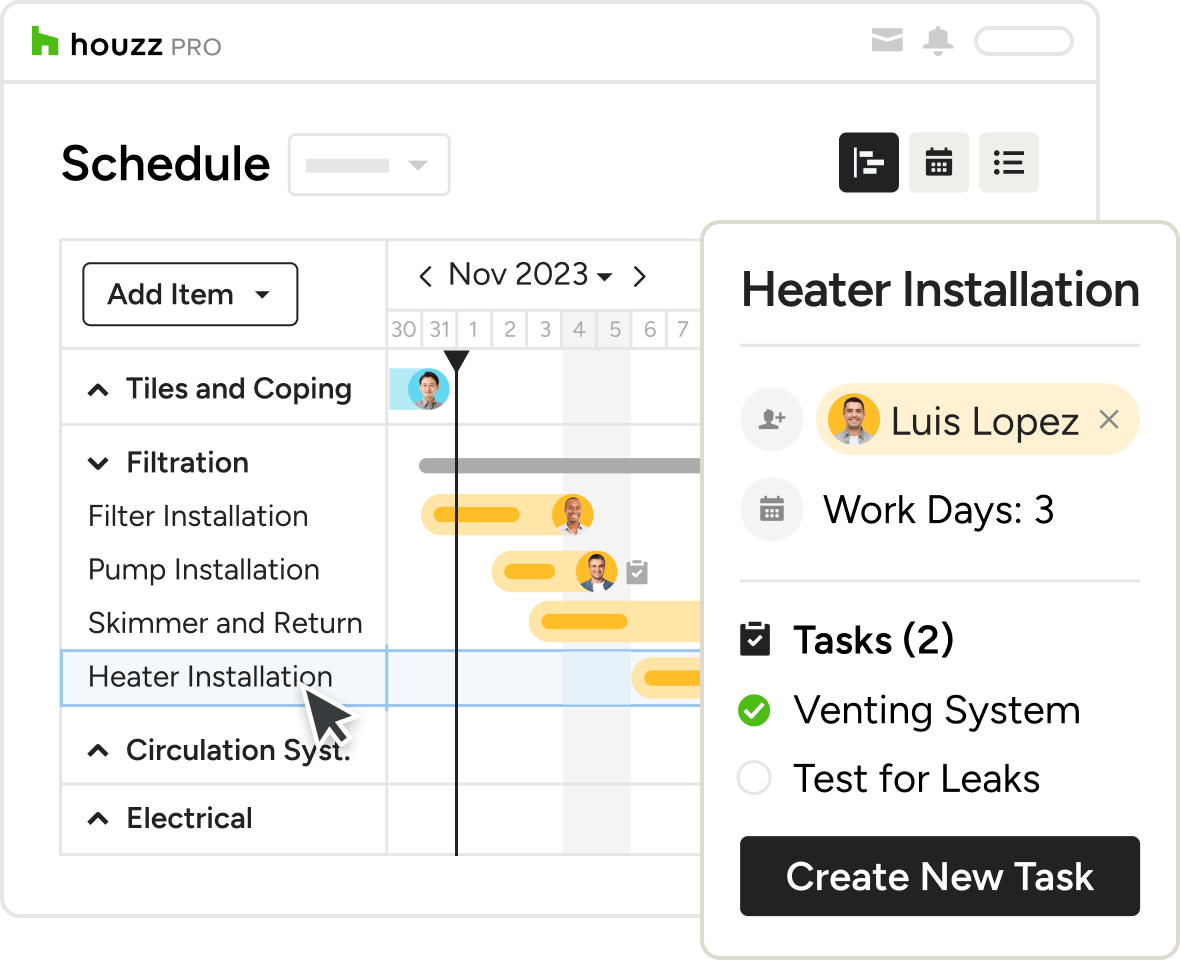Open the Add Item dropdown
Image resolution: width=1180 pixels, height=960 pixels.
(190, 294)
